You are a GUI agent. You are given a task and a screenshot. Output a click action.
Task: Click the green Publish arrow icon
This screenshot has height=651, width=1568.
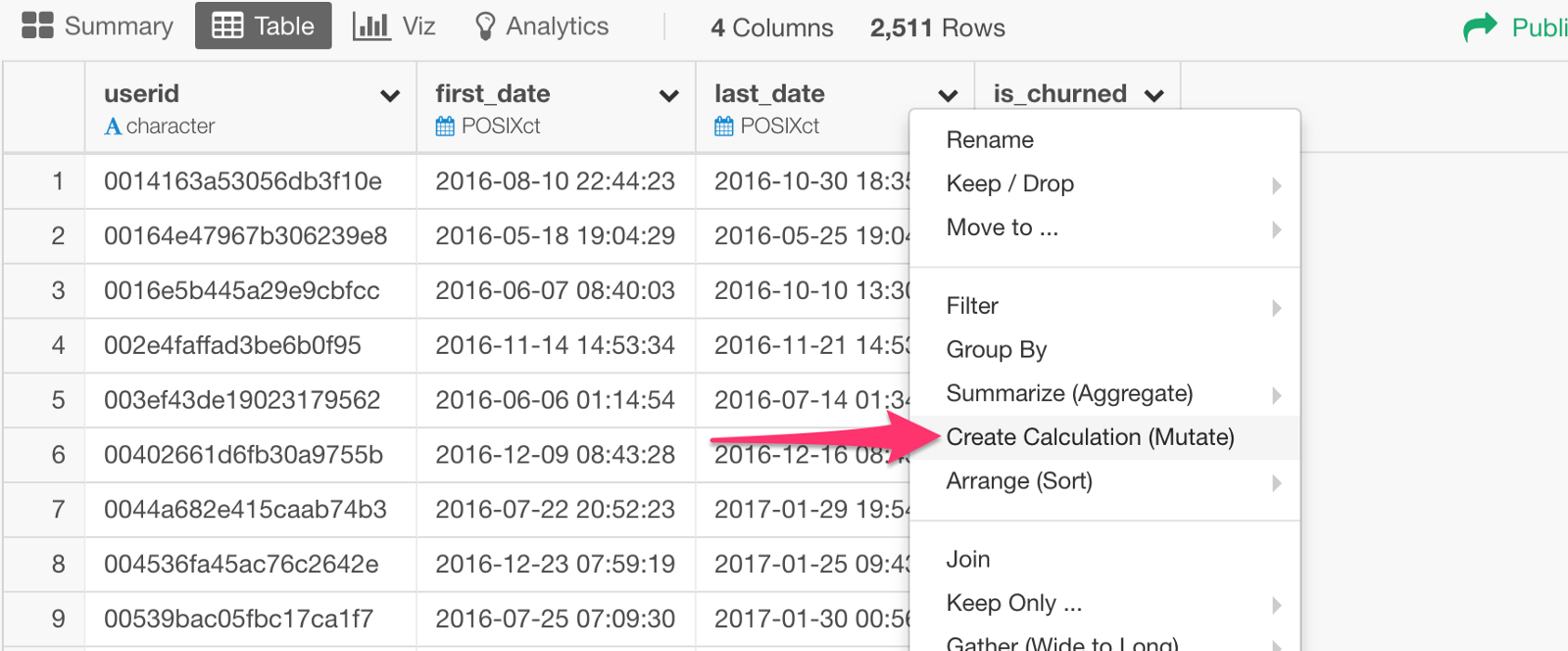(x=1480, y=26)
